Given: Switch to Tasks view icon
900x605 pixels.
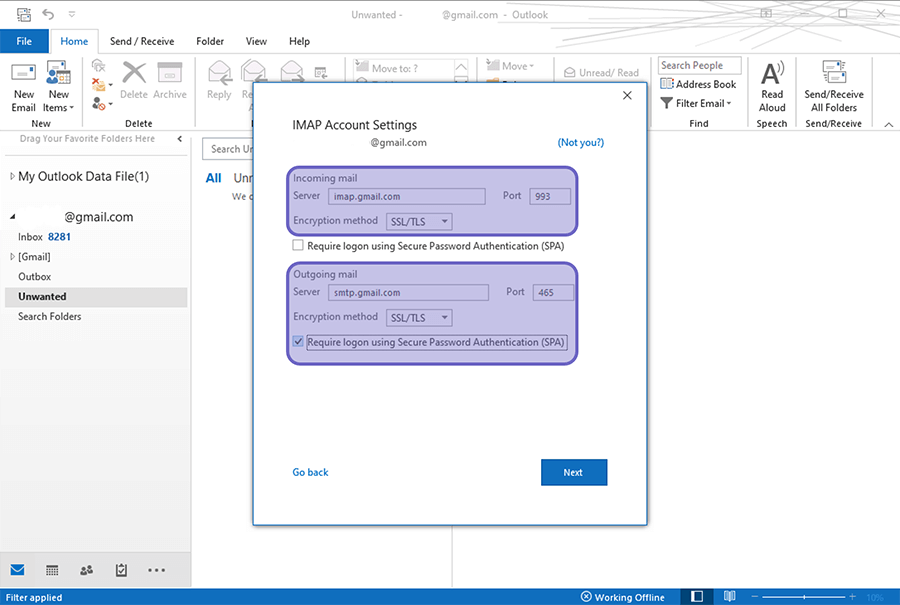Looking at the screenshot, I should [121, 570].
